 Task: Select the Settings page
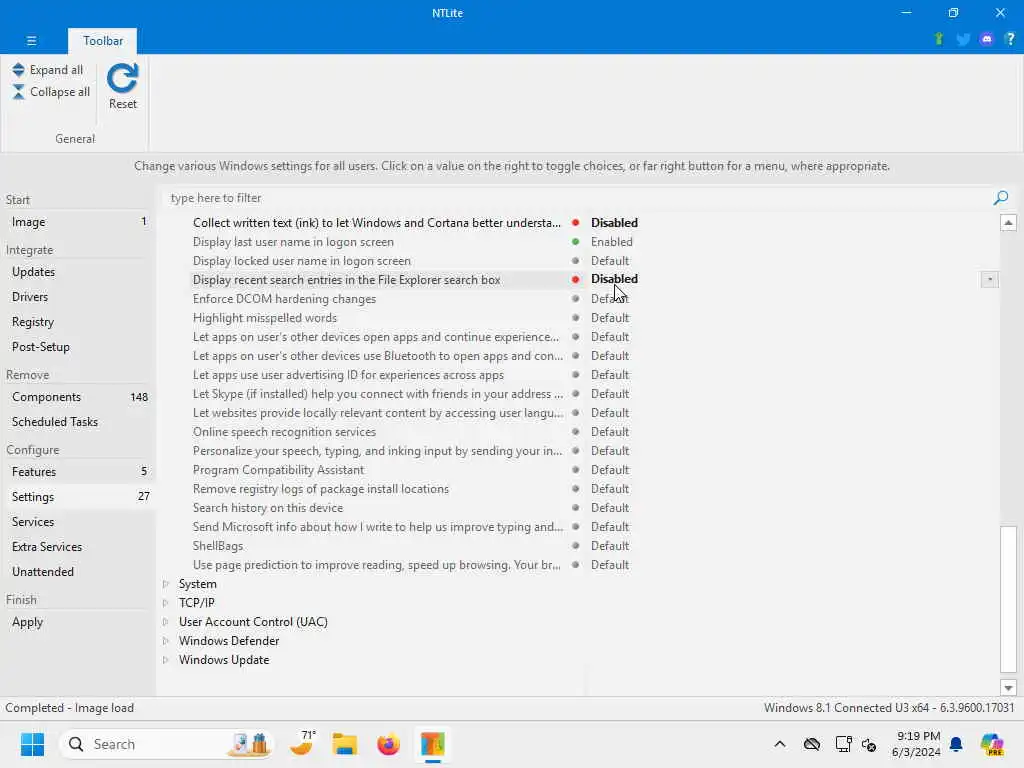(x=78, y=497)
